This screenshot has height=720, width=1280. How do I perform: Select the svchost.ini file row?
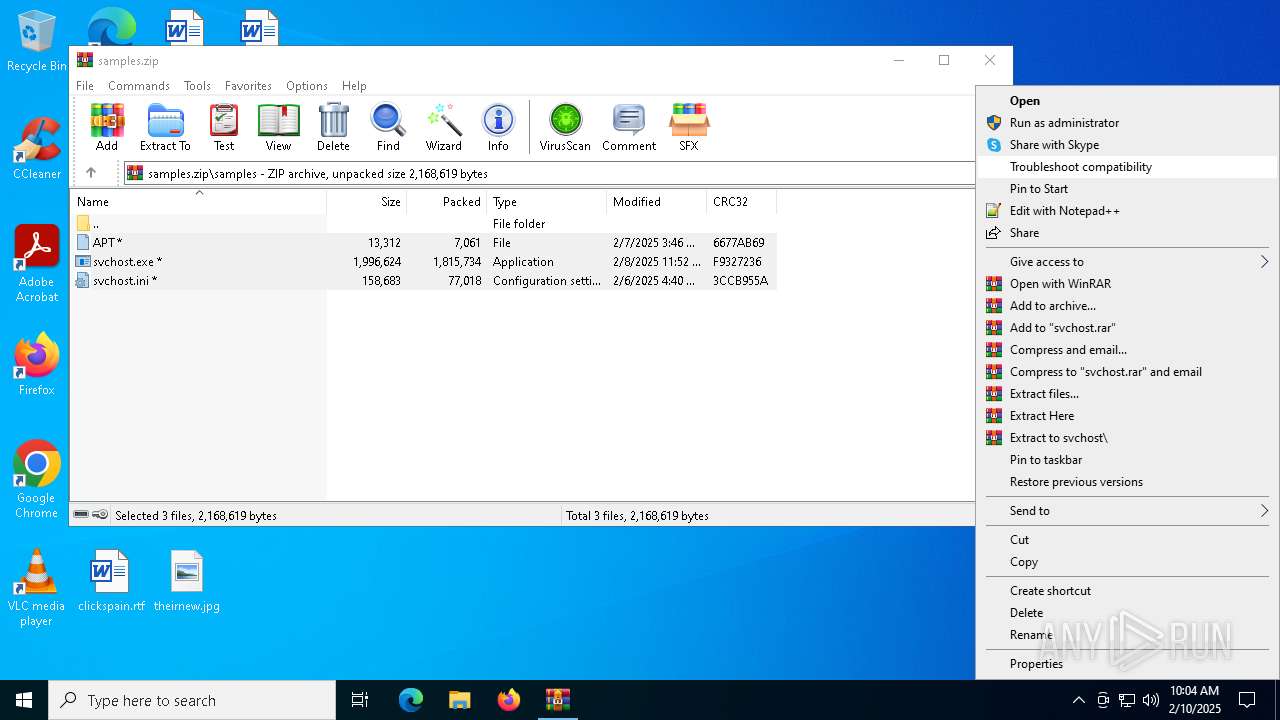point(423,281)
